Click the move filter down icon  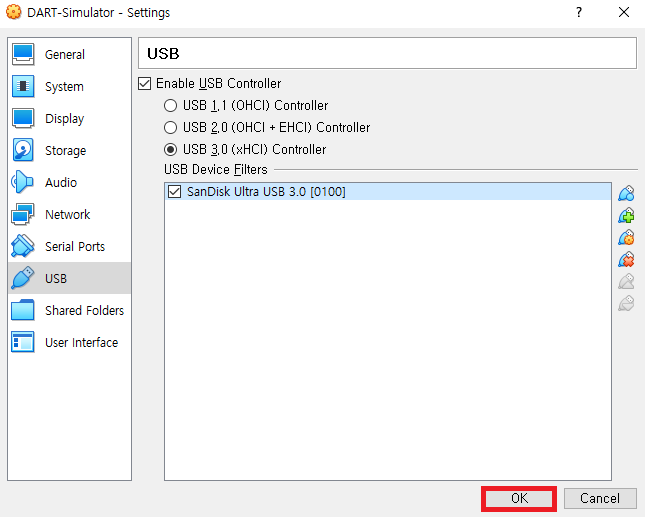coord(627,303)
